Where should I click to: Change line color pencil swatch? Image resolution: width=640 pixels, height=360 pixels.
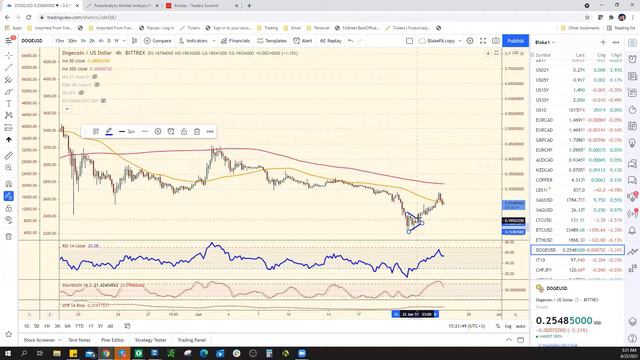[109, 131]
